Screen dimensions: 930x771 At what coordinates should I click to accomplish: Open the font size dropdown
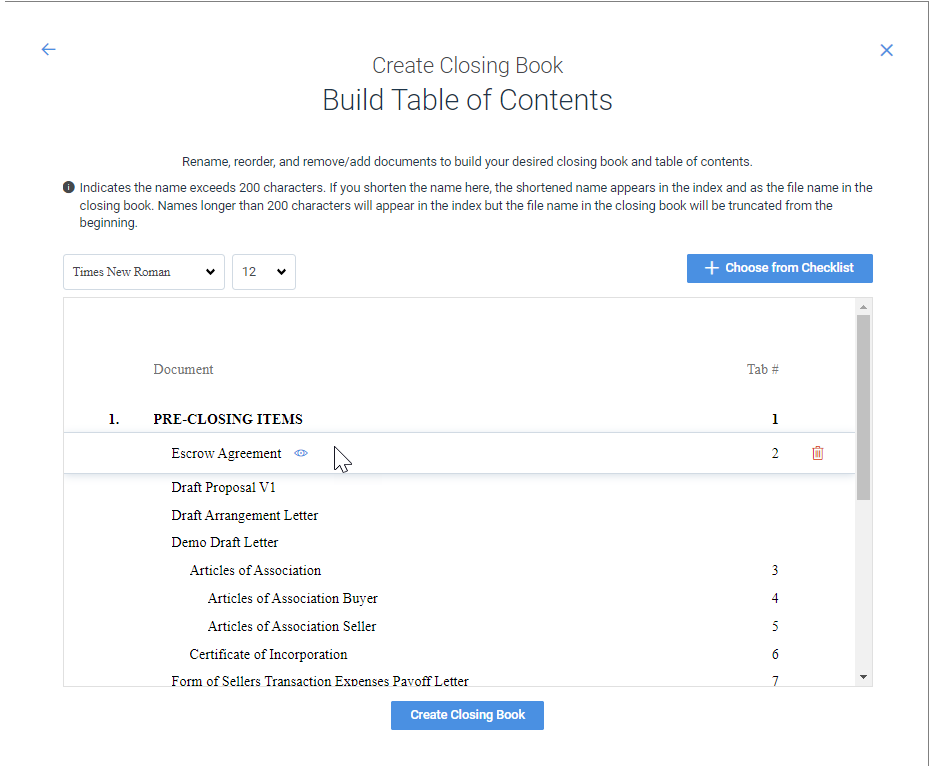(263, 271)
